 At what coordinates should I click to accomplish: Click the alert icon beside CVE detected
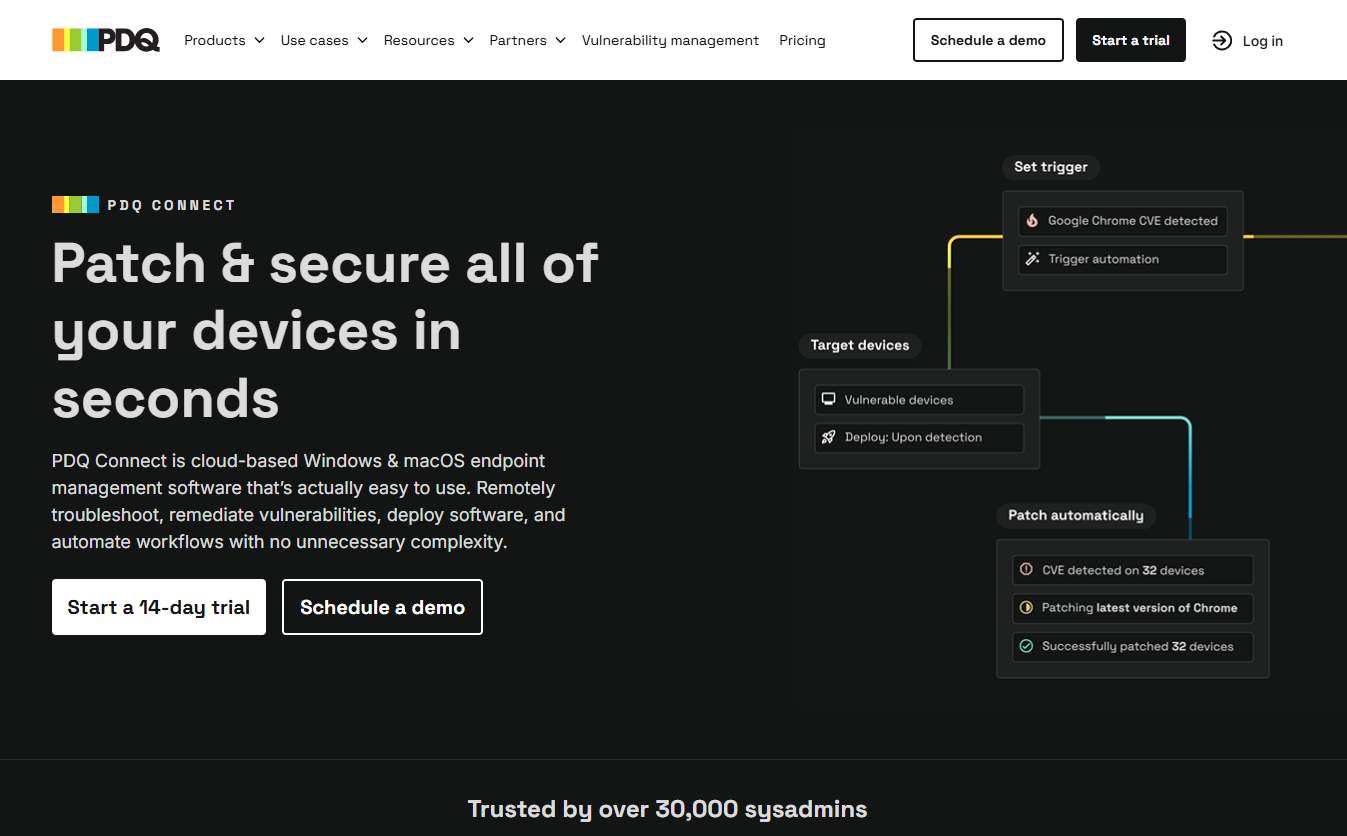coord(1025,570)
